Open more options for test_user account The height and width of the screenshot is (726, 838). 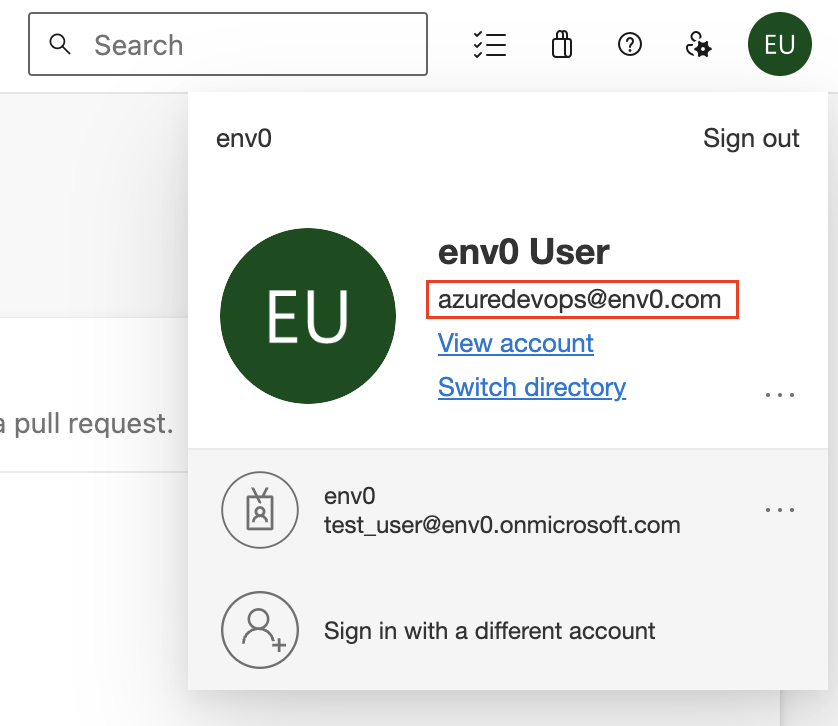click(780, 510)
